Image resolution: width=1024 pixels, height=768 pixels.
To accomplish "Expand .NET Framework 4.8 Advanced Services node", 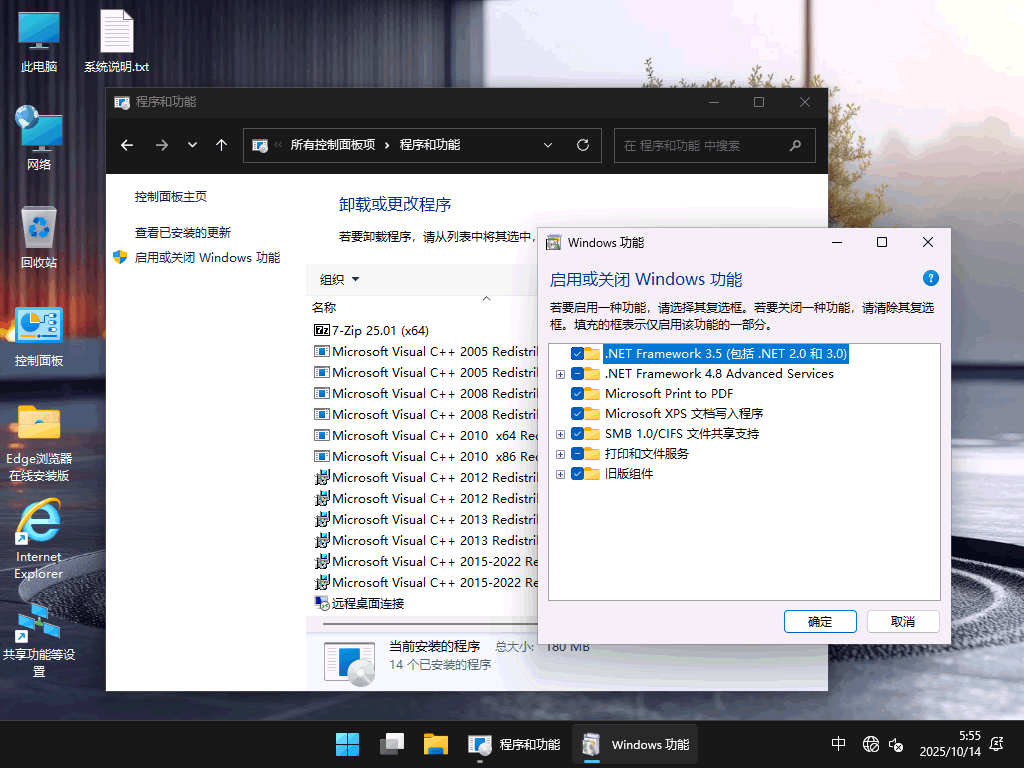I will 560,374.
